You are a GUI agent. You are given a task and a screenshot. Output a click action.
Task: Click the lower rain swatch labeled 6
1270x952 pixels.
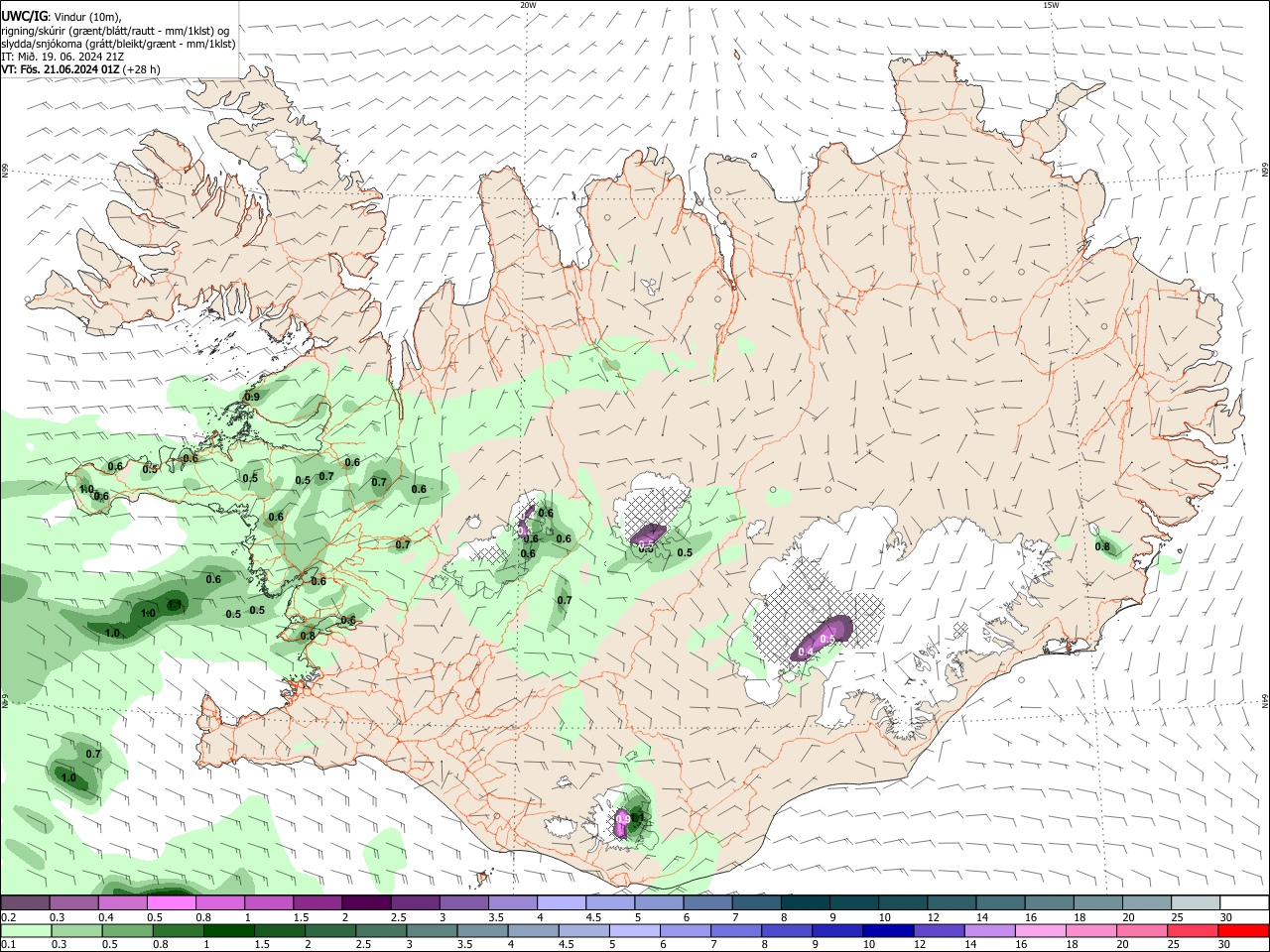686,931
